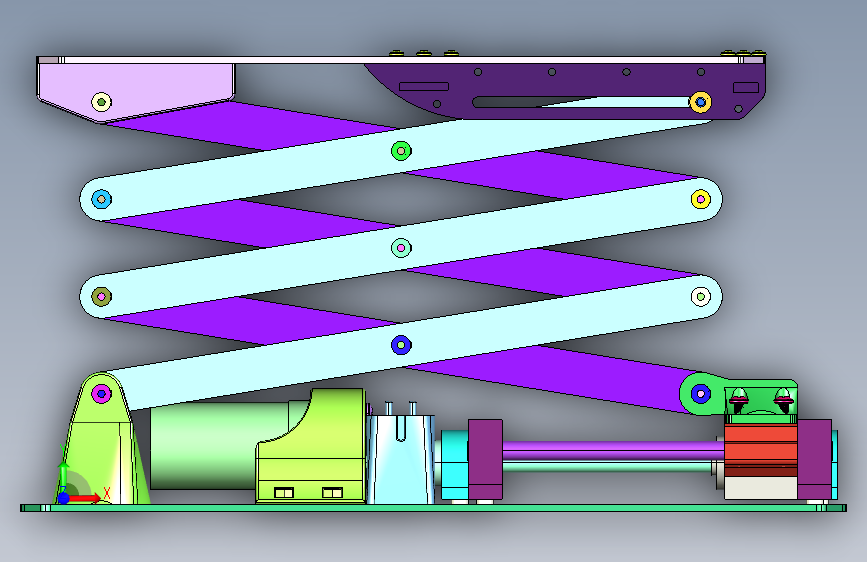
Task: Select the green Y-axis arrow of origin triad
Action: click(x=64, y=474)
